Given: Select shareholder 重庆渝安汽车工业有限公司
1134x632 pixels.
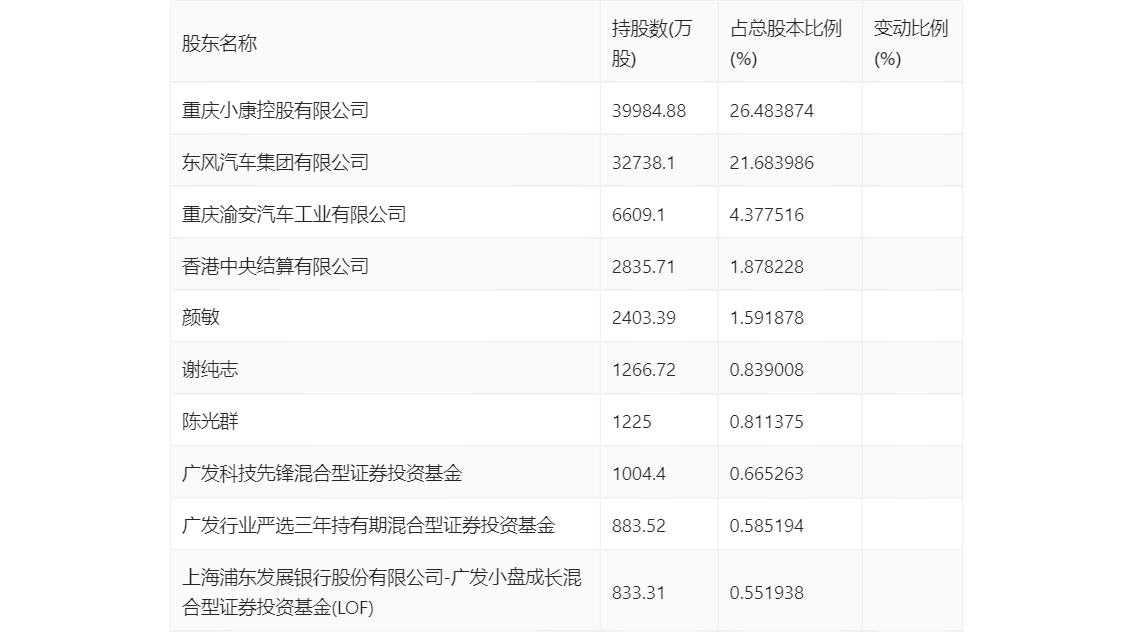Looking at the screenshot, I should pos(294,215).
